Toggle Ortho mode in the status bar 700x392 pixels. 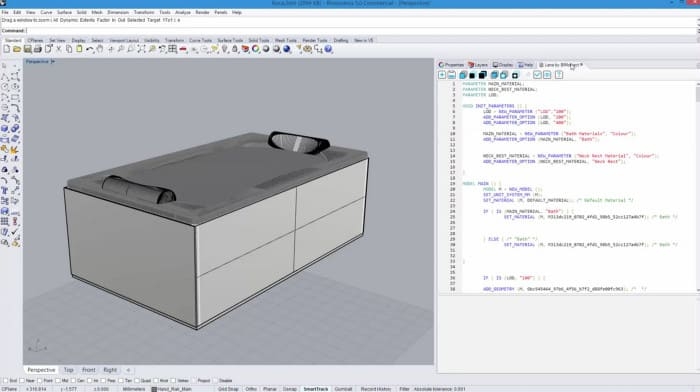coord(251,389)
